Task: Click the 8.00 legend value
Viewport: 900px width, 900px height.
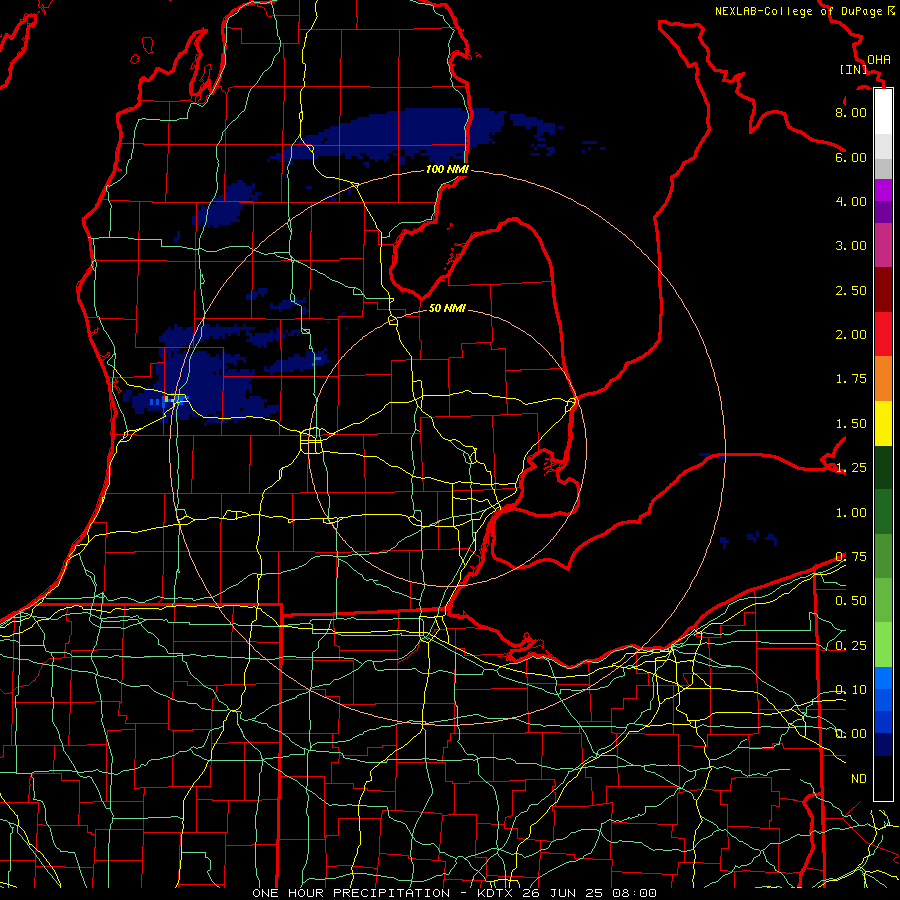Action: [851, 112]
